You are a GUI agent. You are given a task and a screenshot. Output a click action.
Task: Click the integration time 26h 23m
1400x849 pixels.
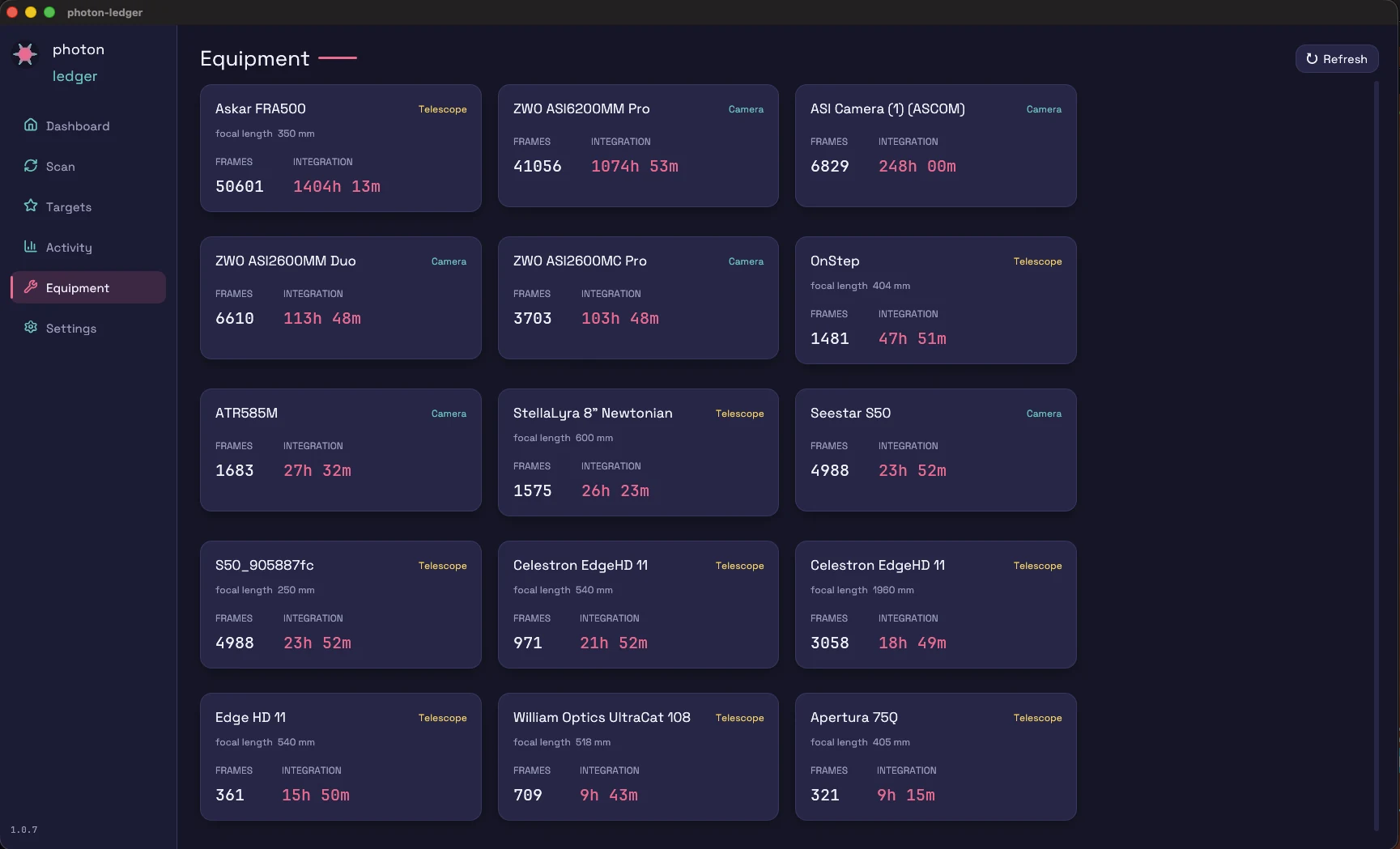(x=615, y=490)
